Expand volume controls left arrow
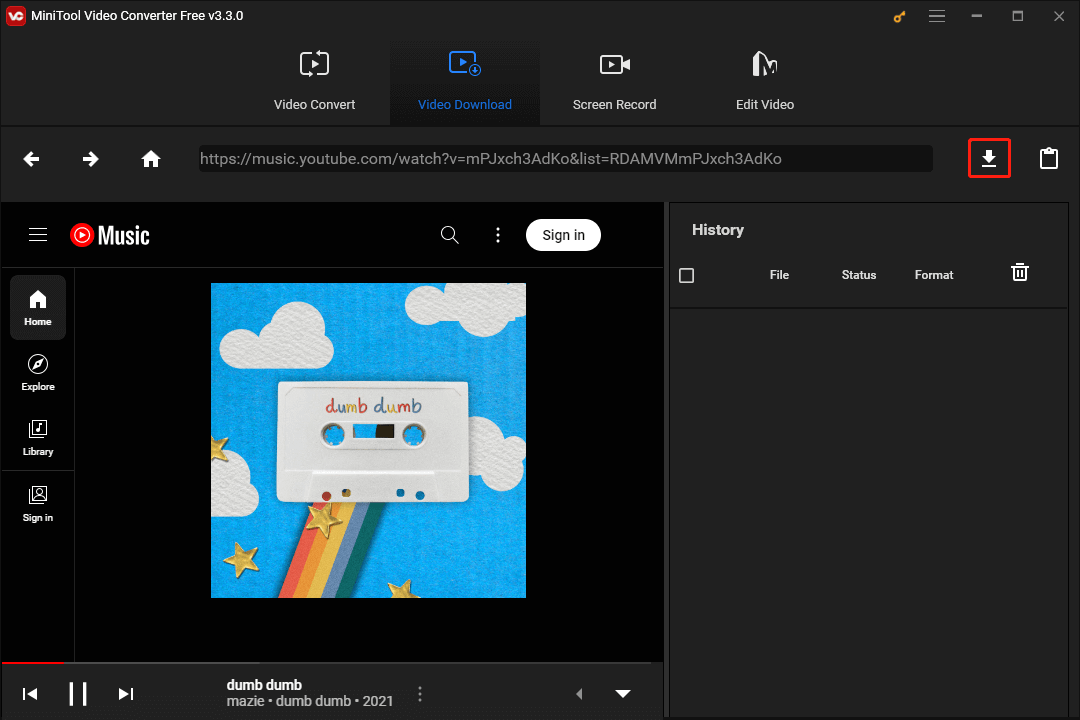Screen dimensions: 1080x720 pyautogui.click(x=579, y=694)
